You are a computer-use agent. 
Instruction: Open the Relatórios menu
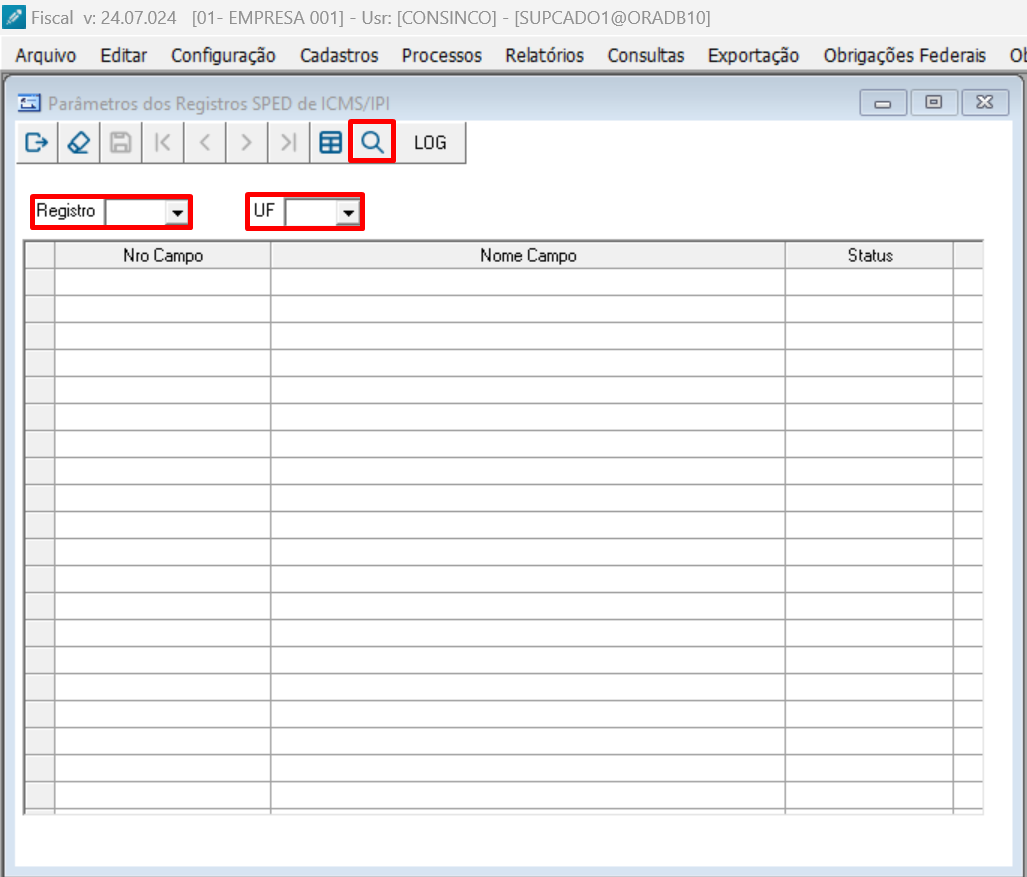pos(544,56)
